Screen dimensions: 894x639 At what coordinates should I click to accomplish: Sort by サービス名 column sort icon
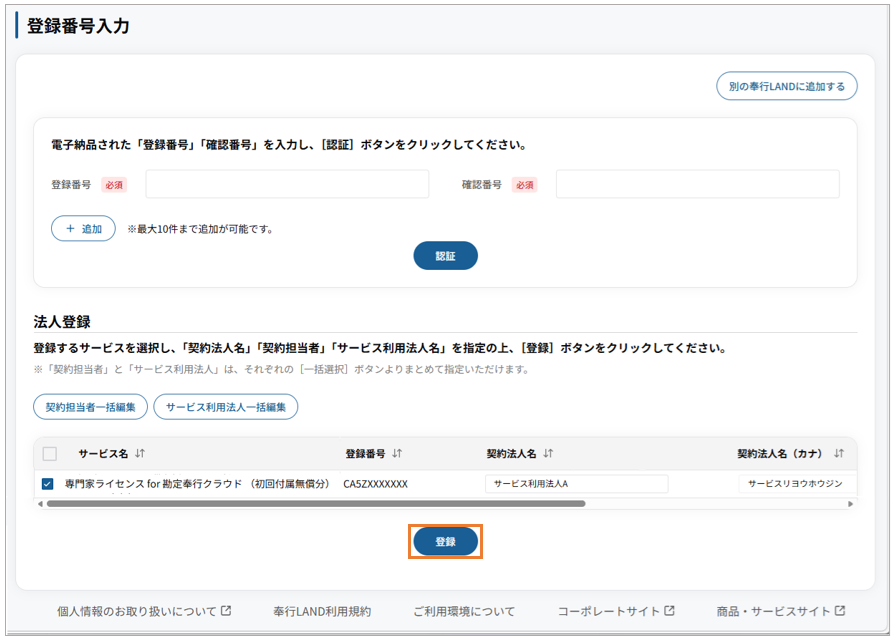click(x=140, y=454)
